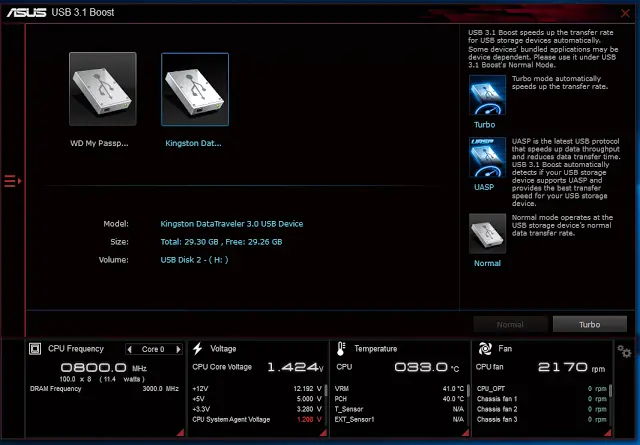Click the DRAM Frequency 3000.0 MHz row
This screenshot has width=640, height=445.
coord(104,389)
